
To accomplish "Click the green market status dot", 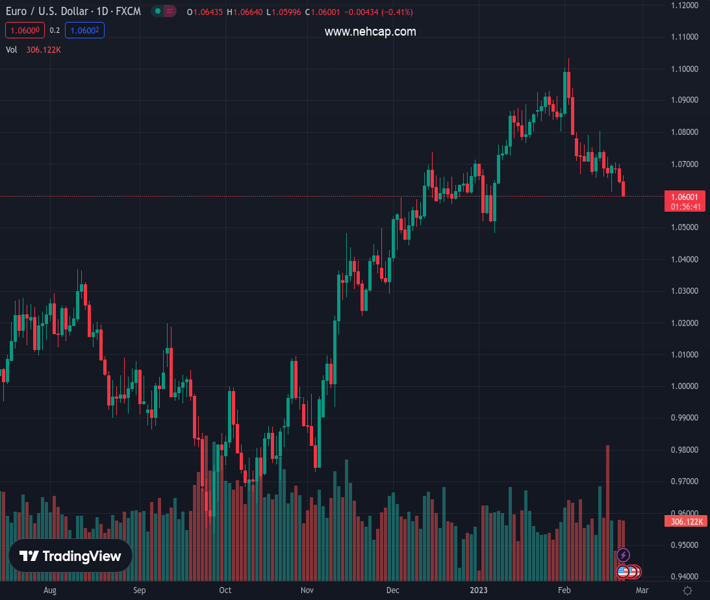I will click(x=158, y=11).
